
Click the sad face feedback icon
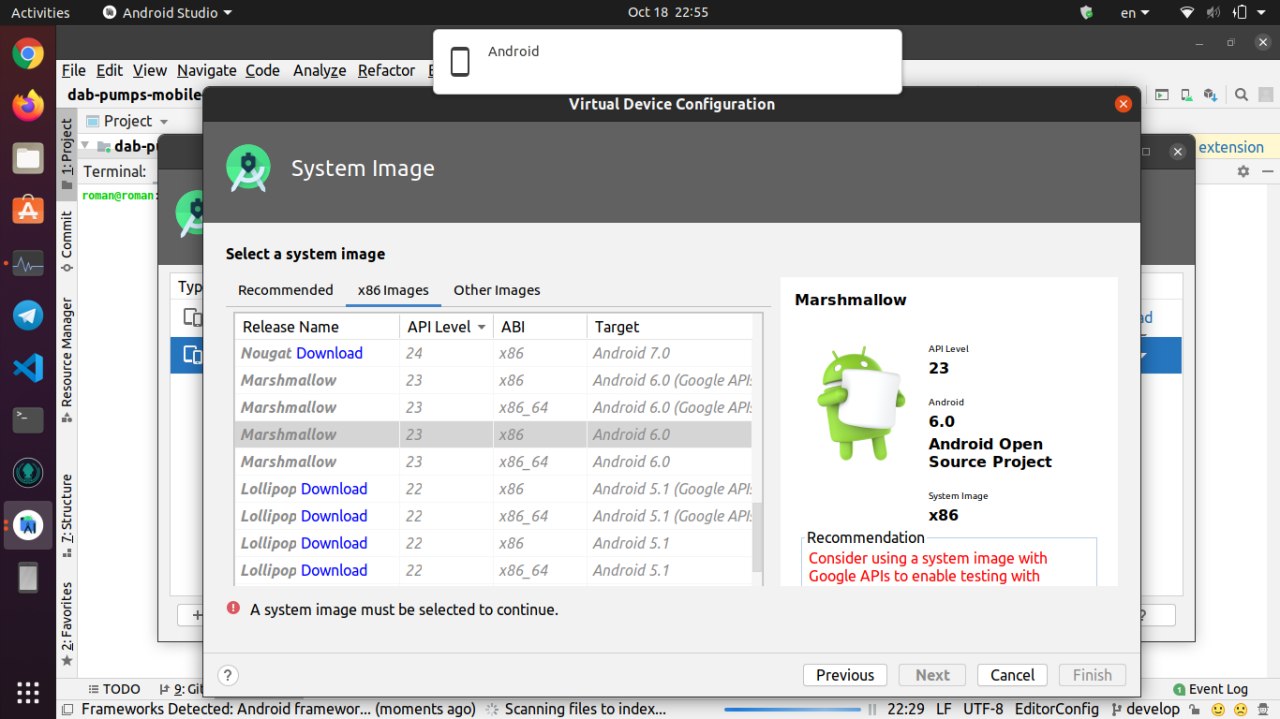click(1240, 709)
